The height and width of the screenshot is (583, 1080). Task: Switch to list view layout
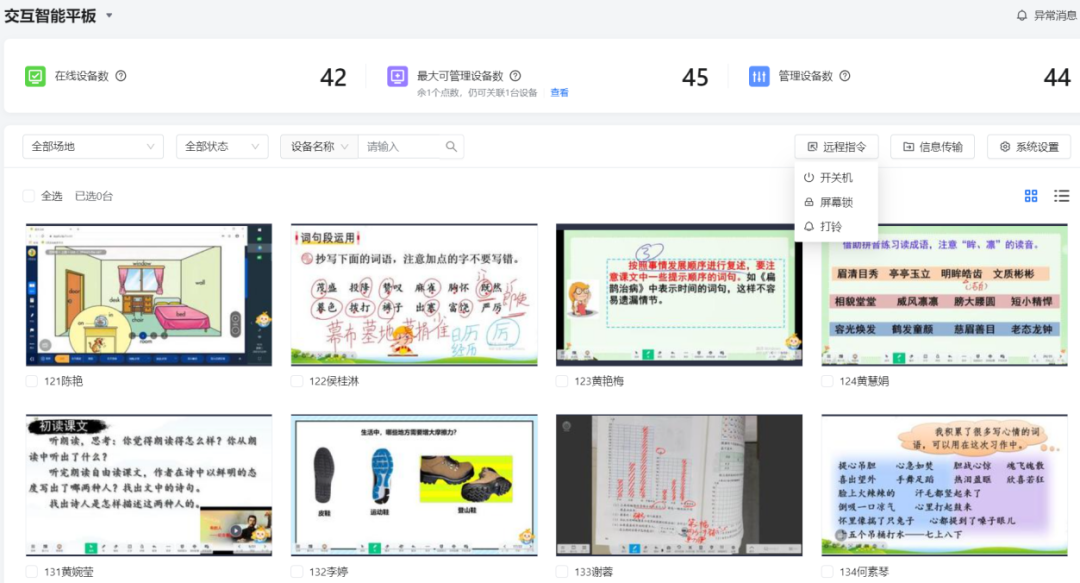tap(1061, 196)
